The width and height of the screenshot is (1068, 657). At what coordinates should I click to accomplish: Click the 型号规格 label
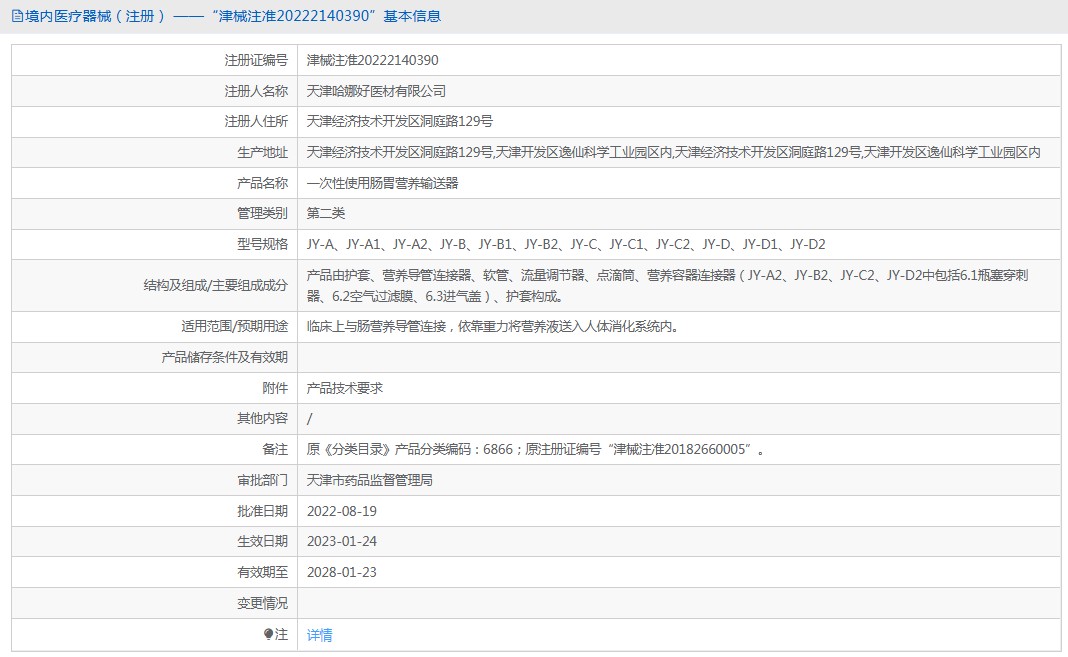[262, 244]
